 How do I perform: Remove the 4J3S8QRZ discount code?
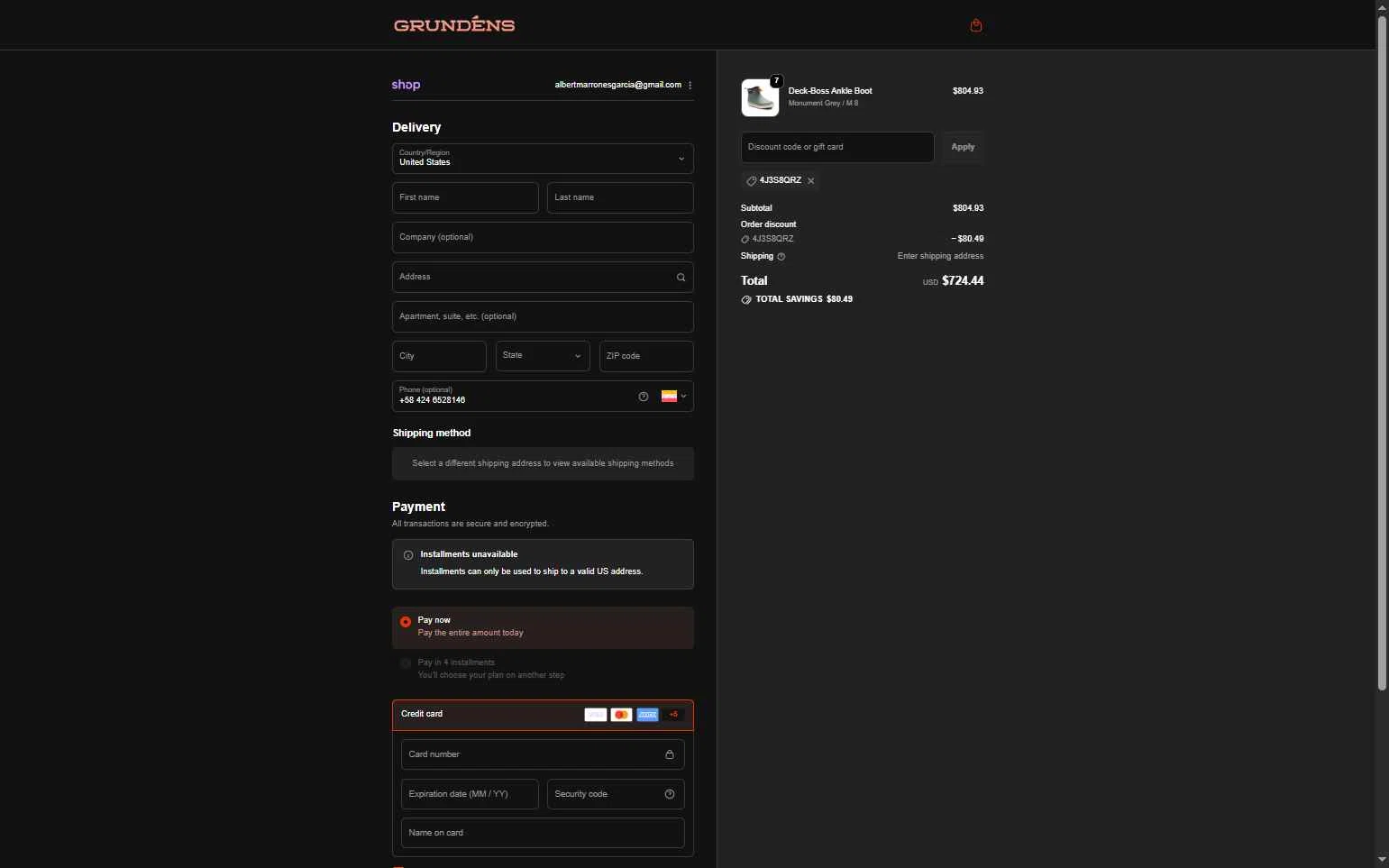[x=811, y=181]
